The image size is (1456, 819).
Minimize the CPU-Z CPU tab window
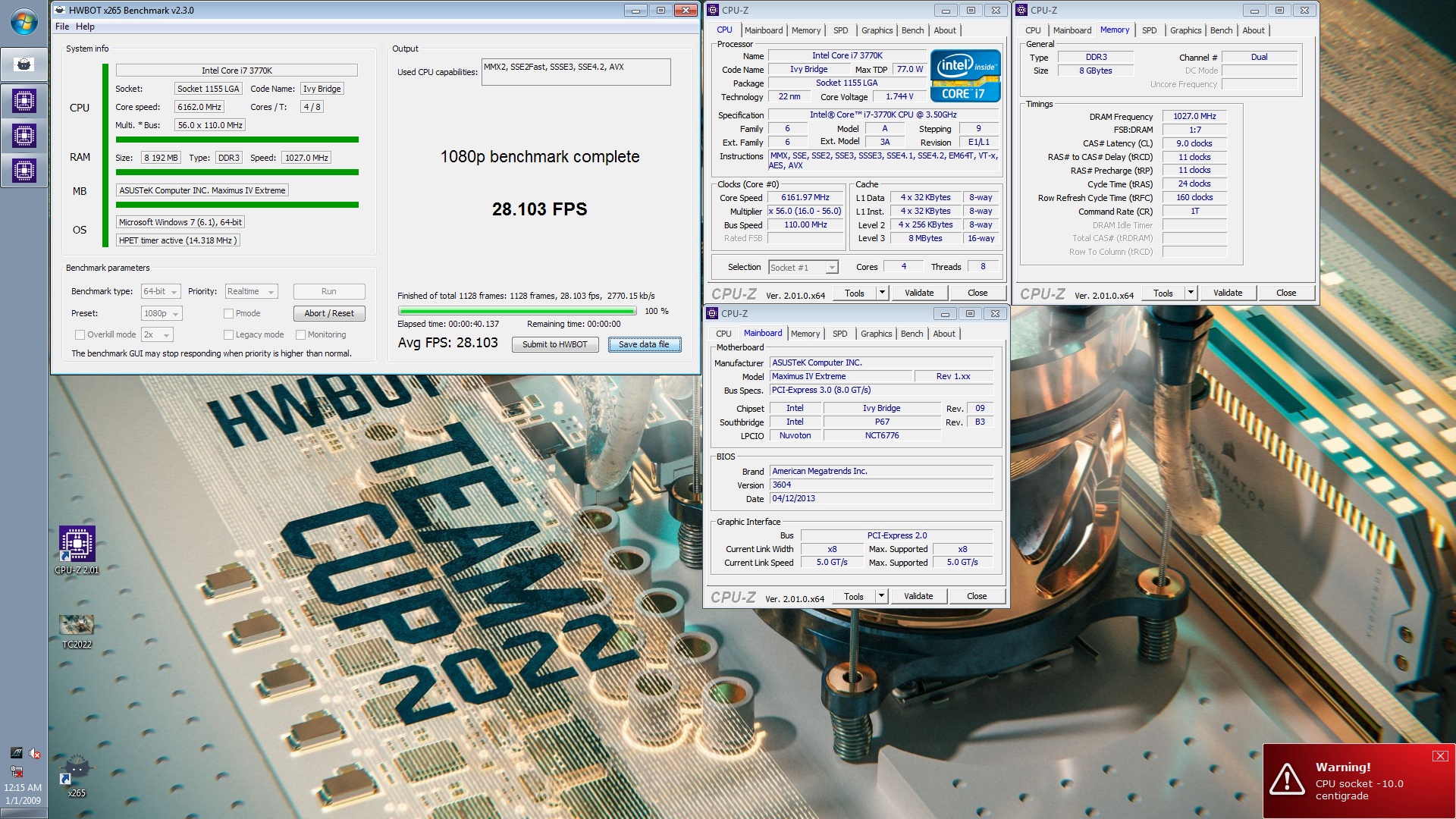click(945, 10)
